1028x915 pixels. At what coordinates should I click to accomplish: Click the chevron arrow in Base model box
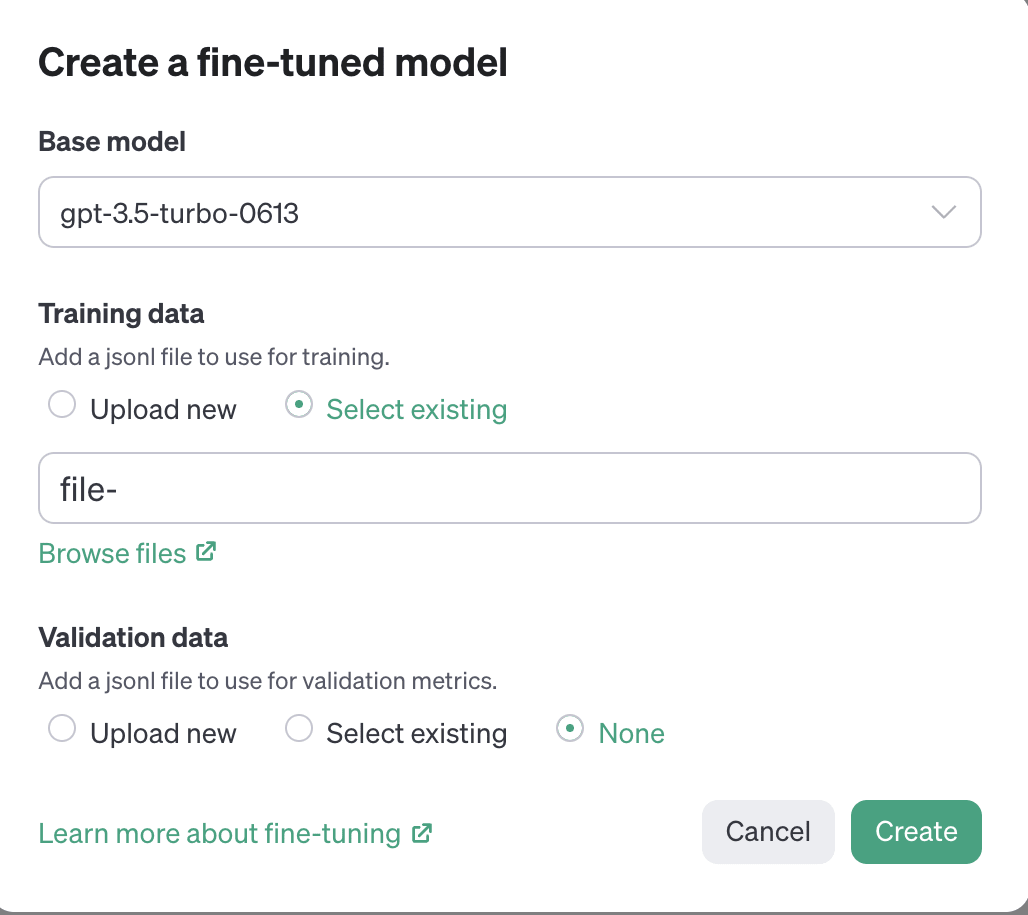point(943,212)
